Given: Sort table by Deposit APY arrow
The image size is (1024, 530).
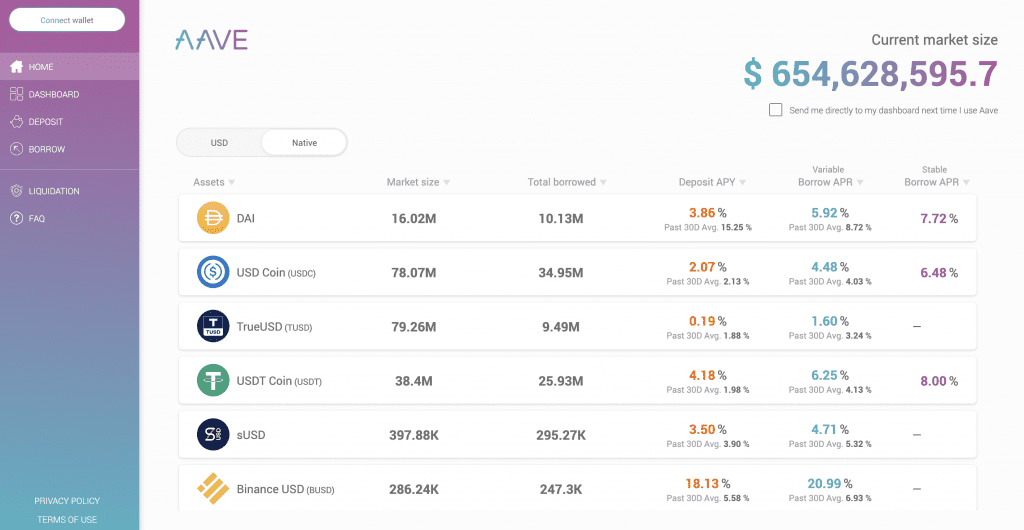Looking at the screenshot, I should (x=743, y=183).
